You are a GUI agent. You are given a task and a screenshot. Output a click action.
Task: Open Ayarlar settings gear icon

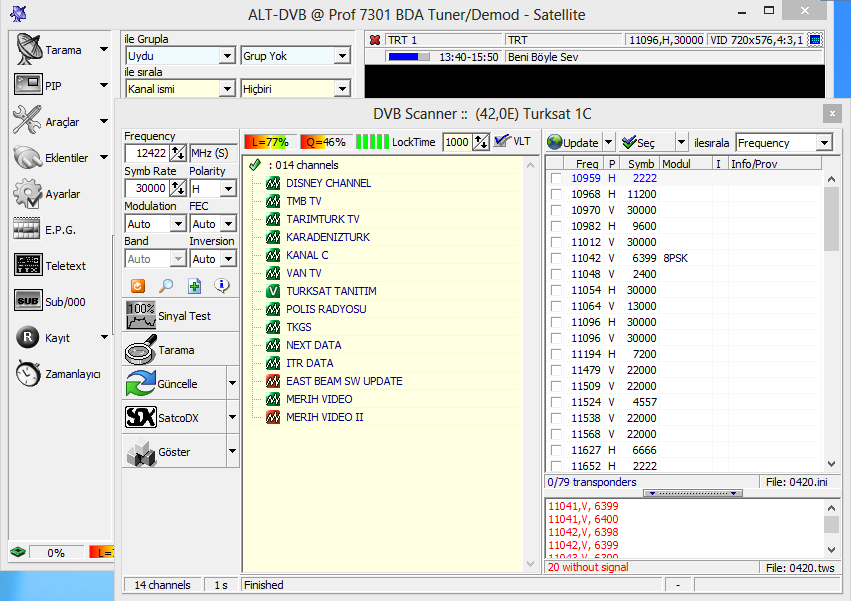pos(28,193)
